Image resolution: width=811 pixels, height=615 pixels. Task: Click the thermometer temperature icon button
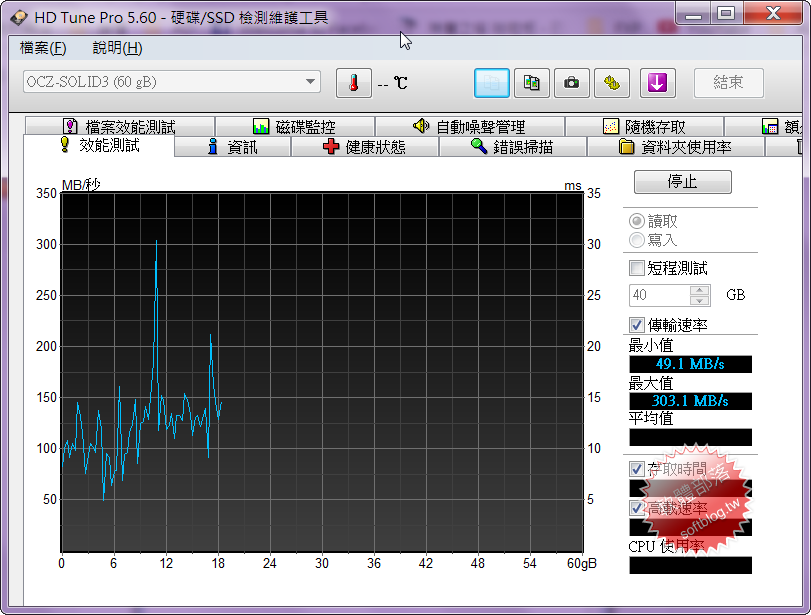[x=354, y=83]
